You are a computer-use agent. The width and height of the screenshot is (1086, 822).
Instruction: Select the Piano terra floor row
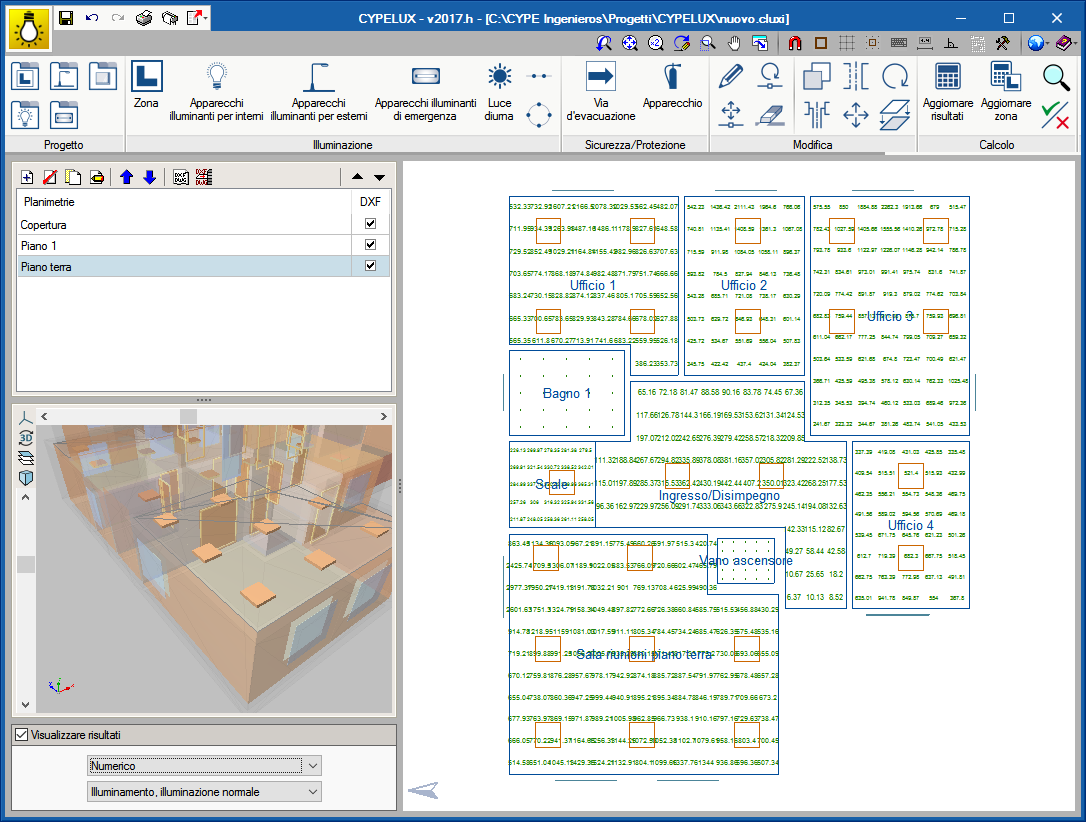[204, 266]
